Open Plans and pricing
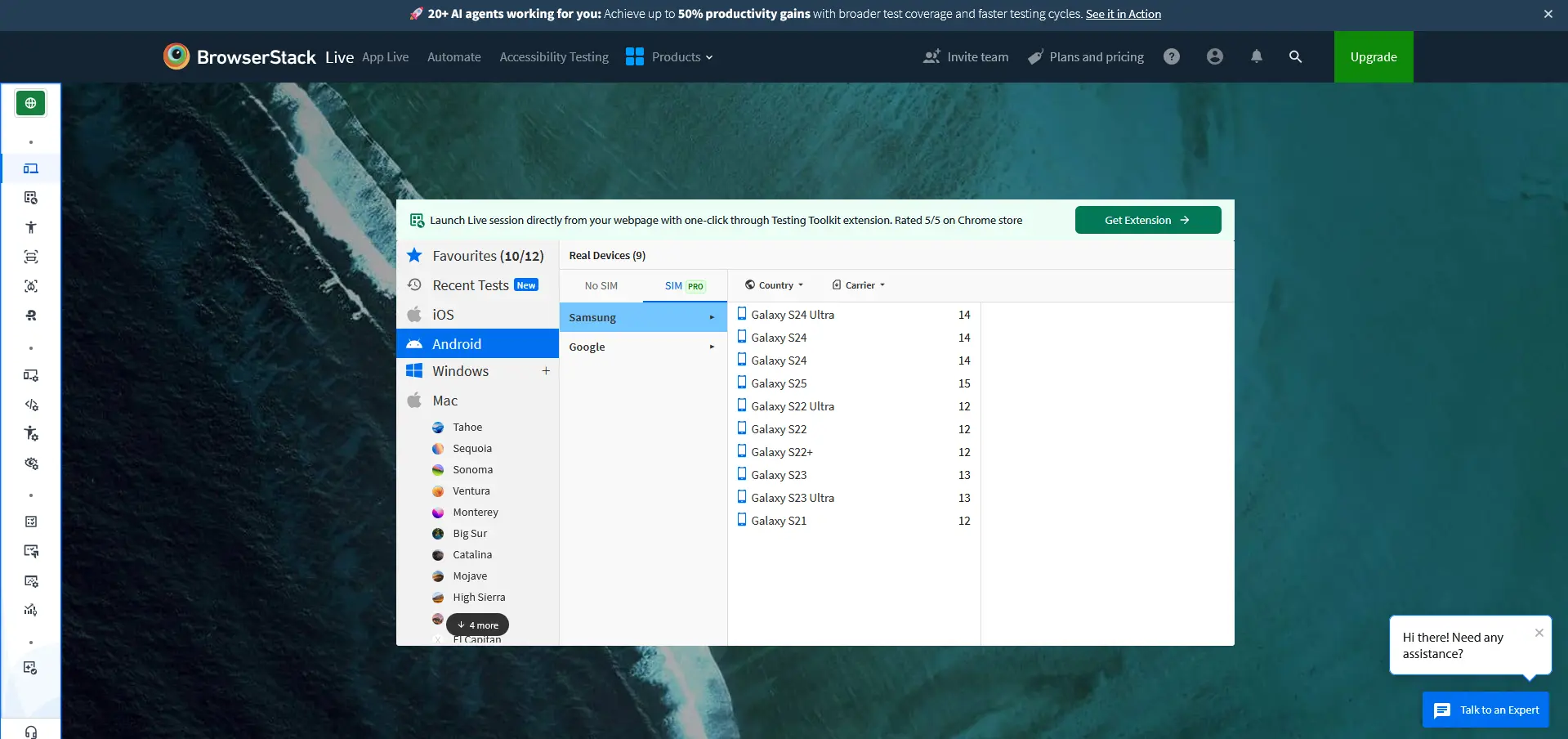 1086,57
